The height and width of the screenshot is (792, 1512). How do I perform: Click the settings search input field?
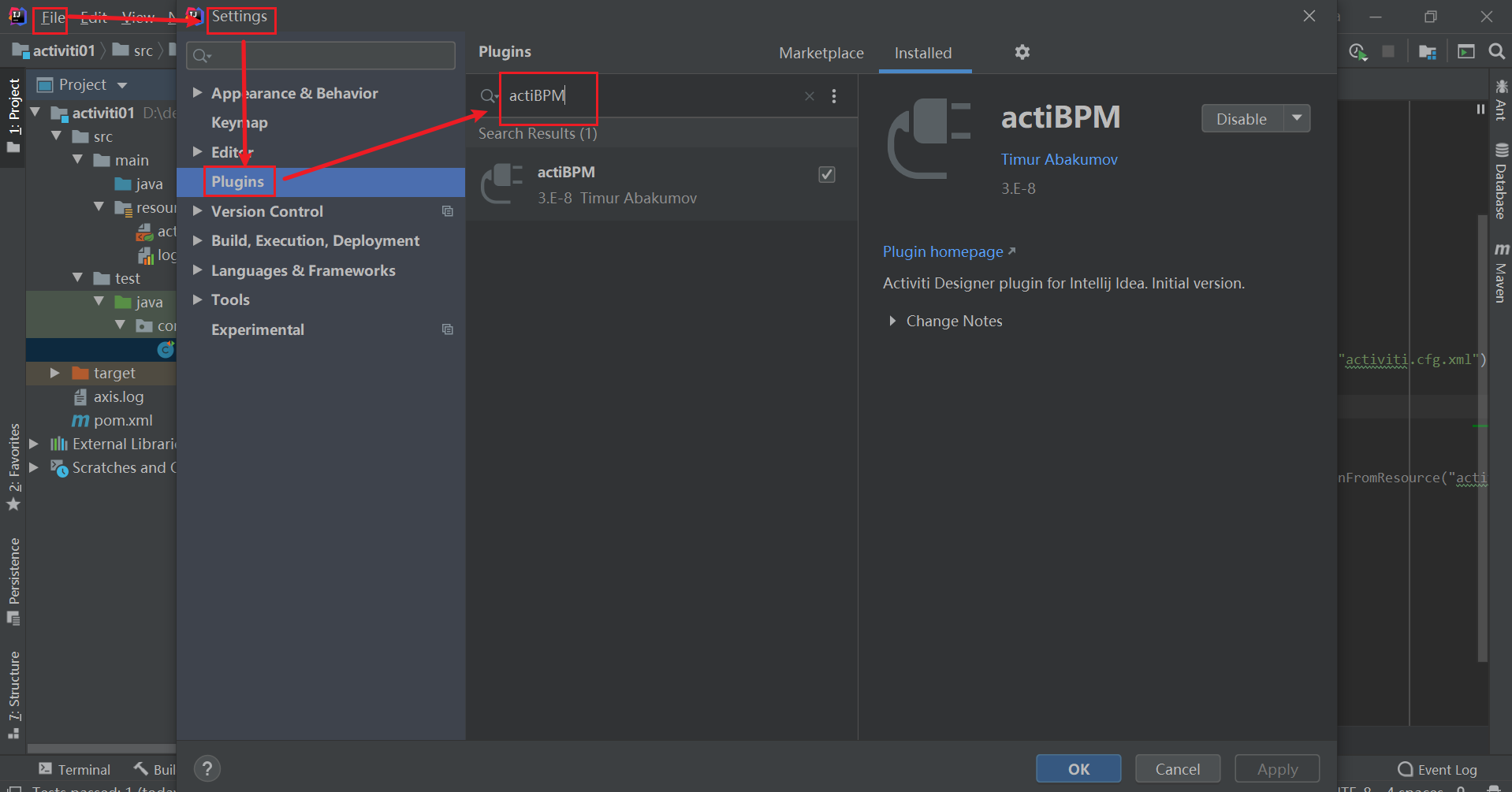321,55
